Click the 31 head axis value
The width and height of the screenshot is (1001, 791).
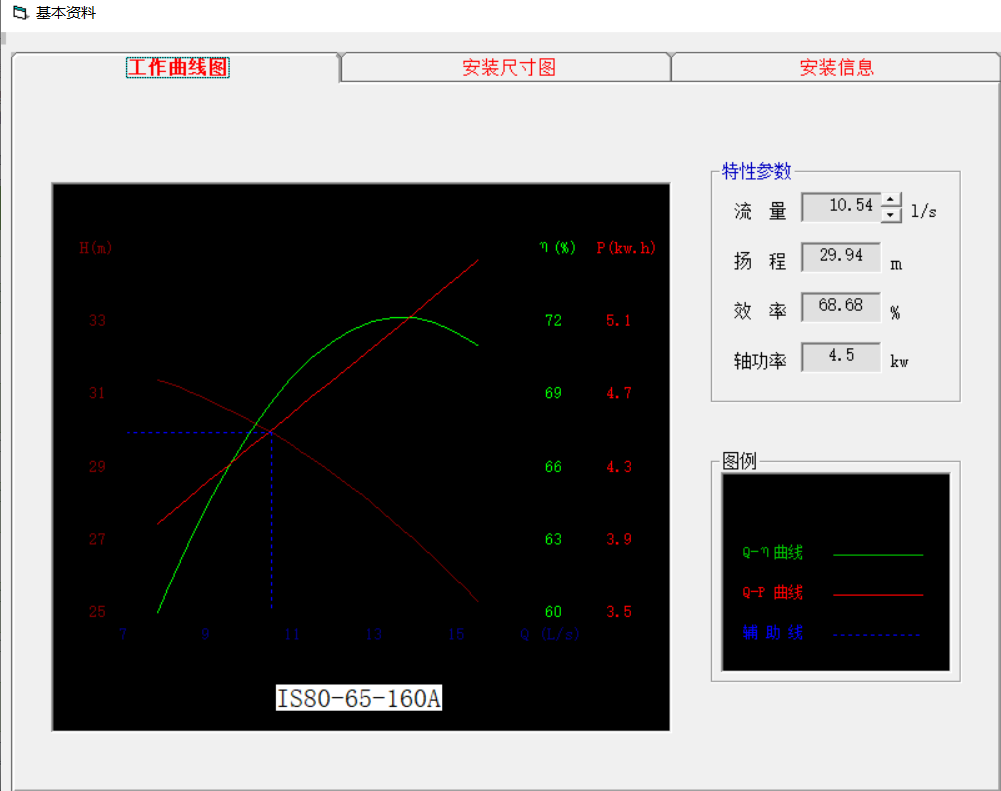coord(97,393)
